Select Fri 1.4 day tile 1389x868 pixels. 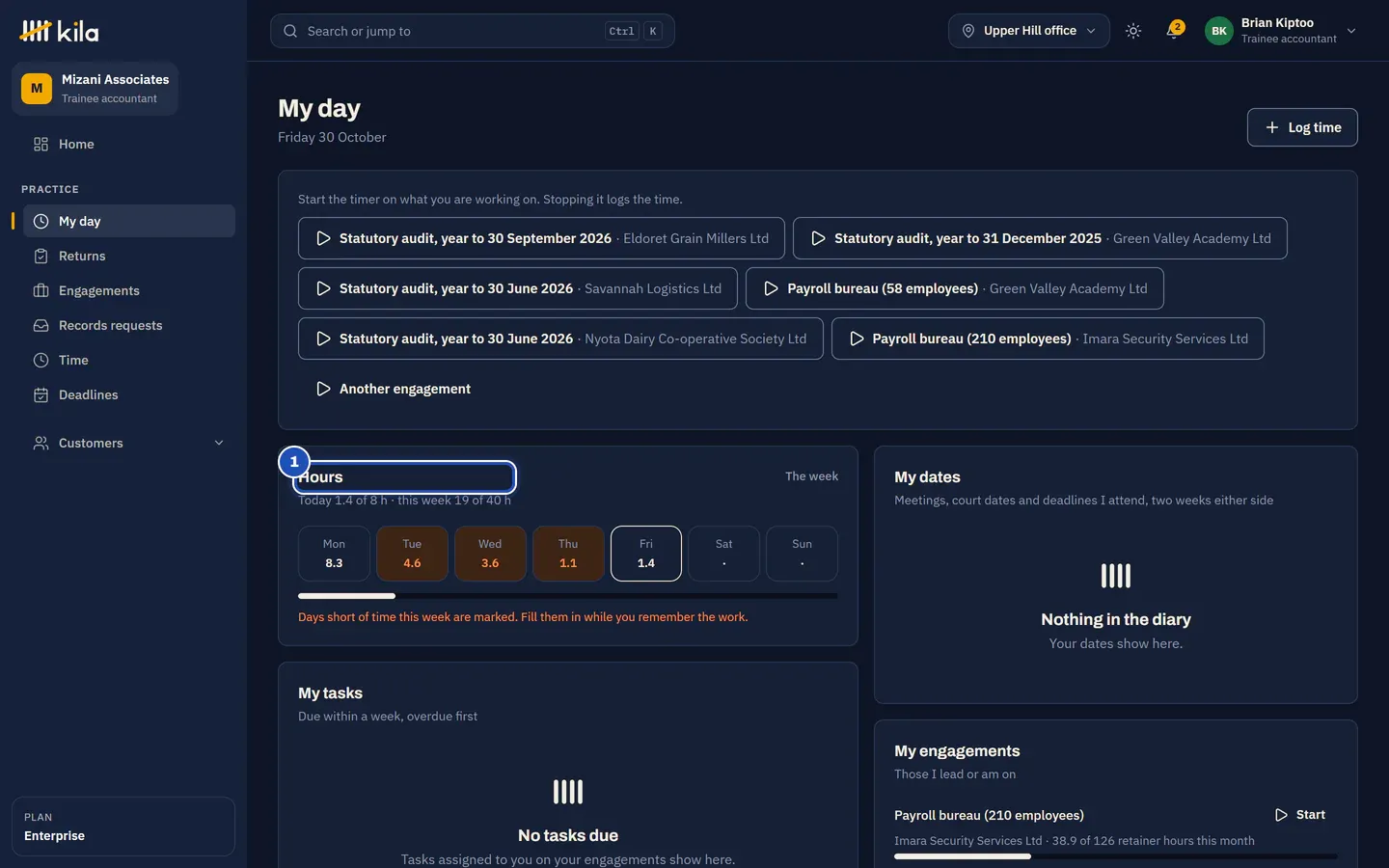click(646, 554)
